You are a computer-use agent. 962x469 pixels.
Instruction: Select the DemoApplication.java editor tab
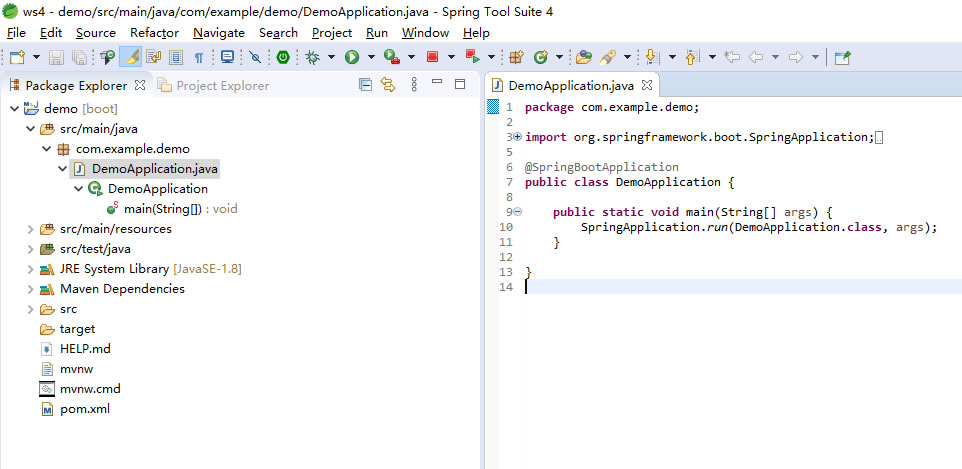point(571,85)
